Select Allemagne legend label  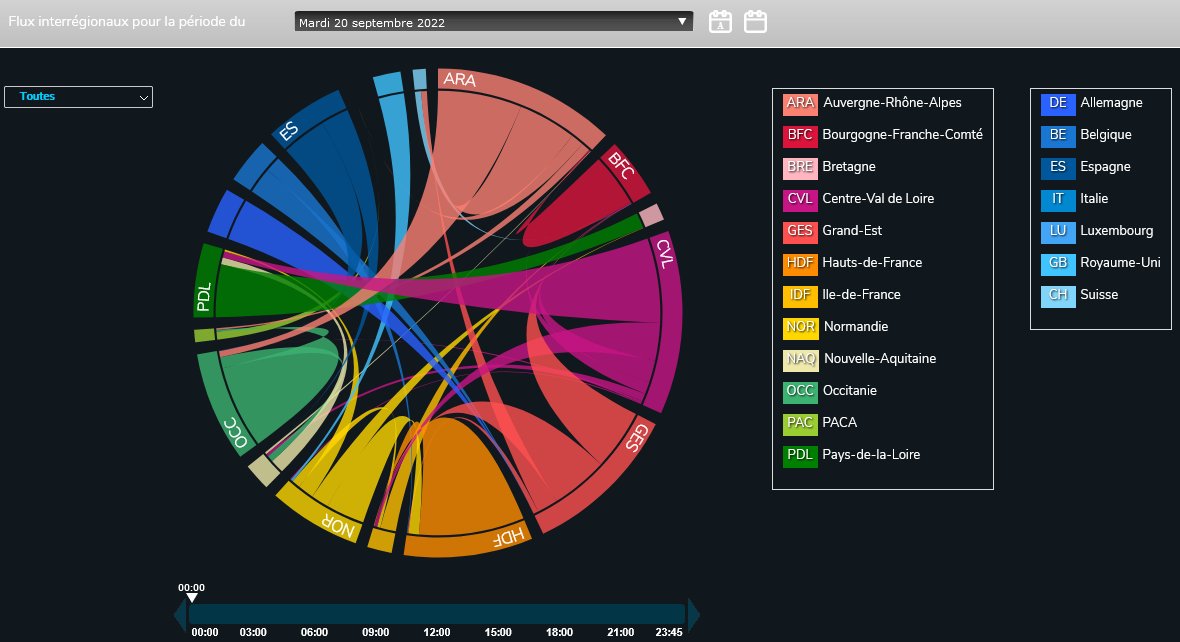click(x=1112, y=103)
